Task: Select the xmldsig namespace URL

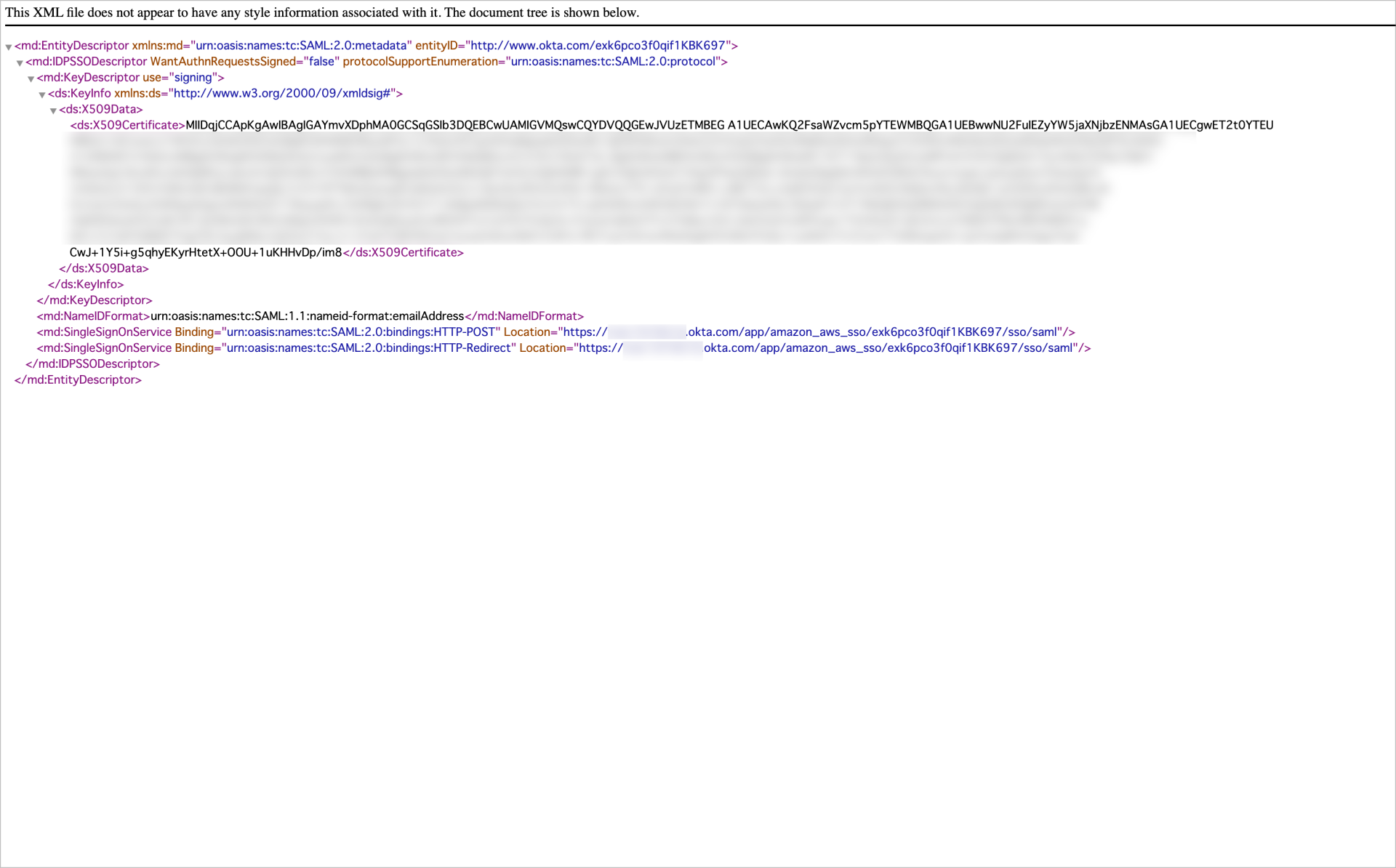Action: [x=282, y=93]
